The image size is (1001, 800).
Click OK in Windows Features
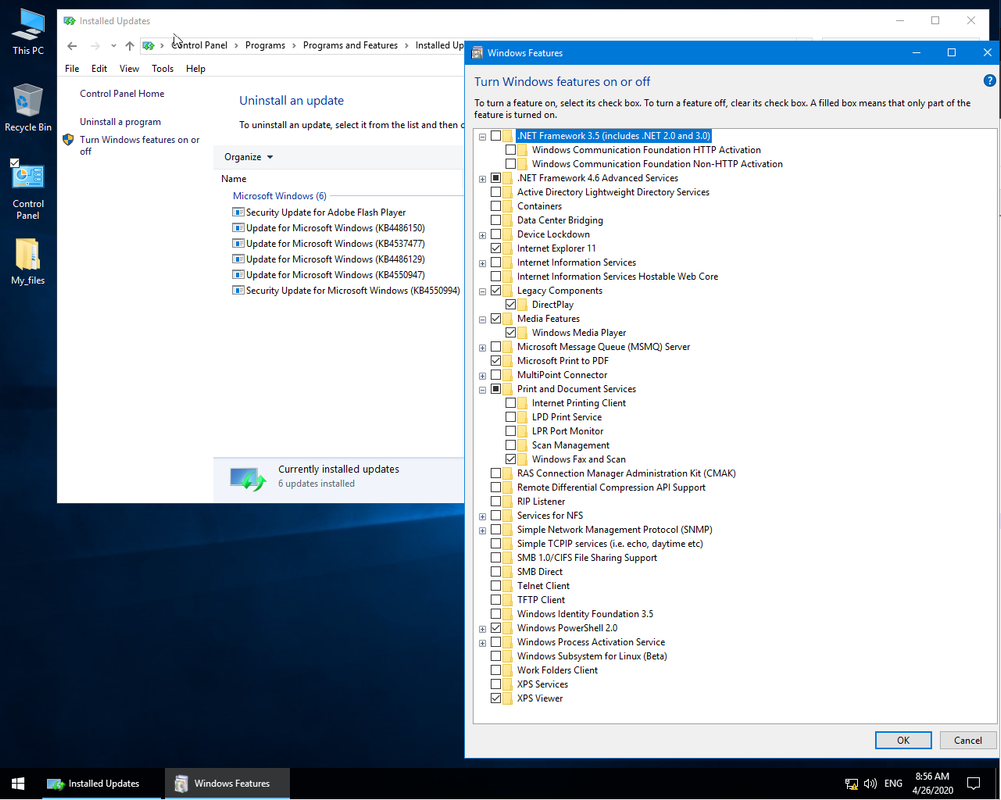point(903,740)
